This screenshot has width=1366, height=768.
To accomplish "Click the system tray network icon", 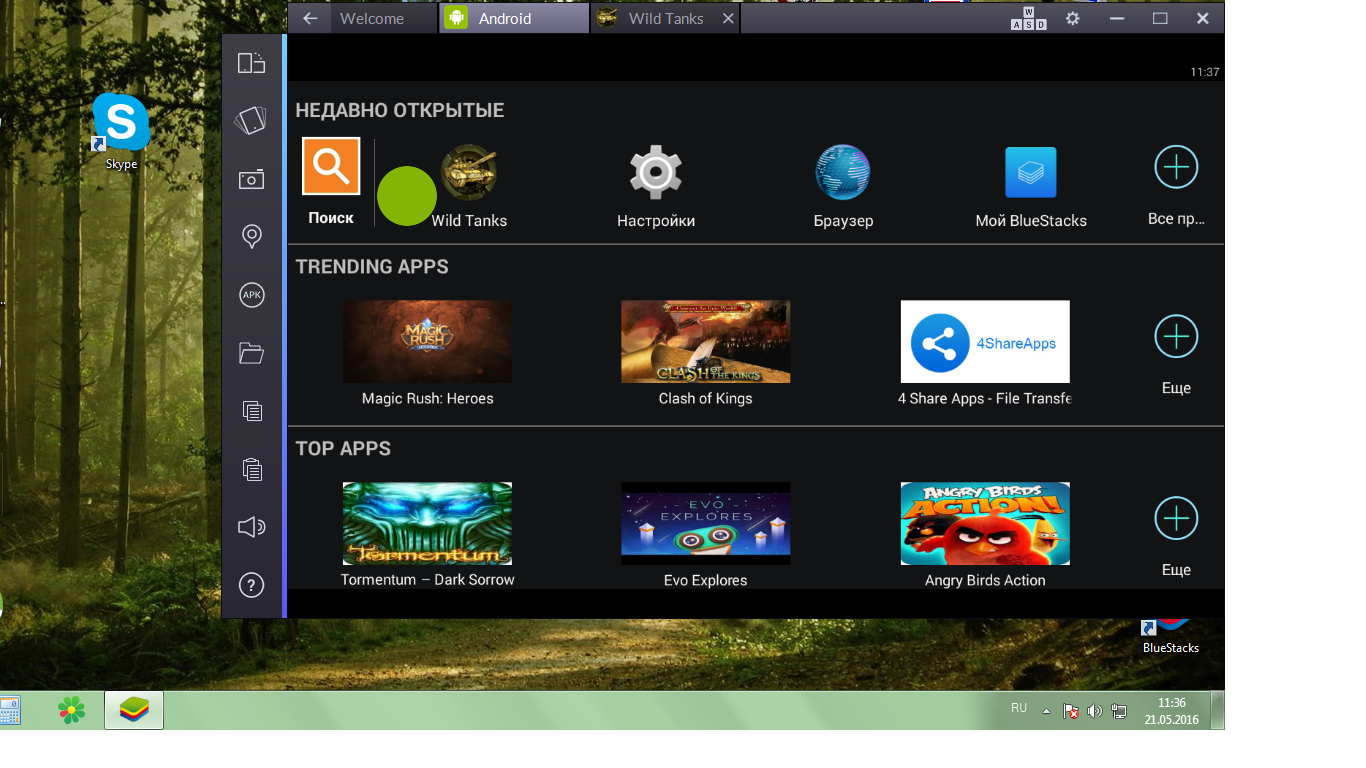I will coord(1119,711).
